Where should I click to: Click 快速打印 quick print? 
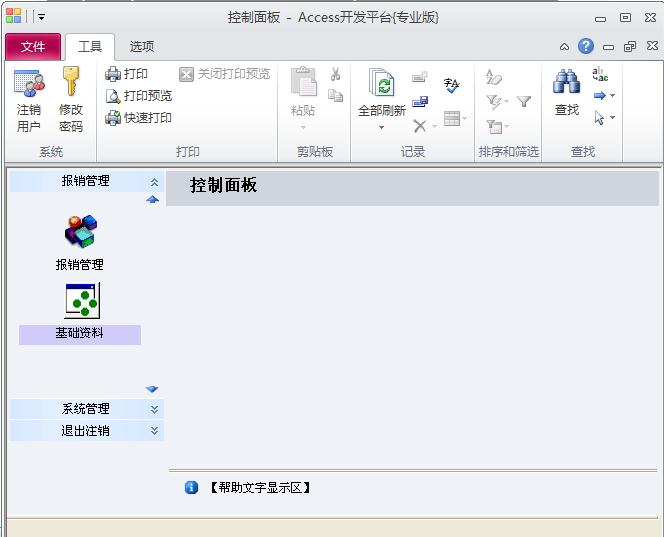pyautogui.click(x=138, y=118)
